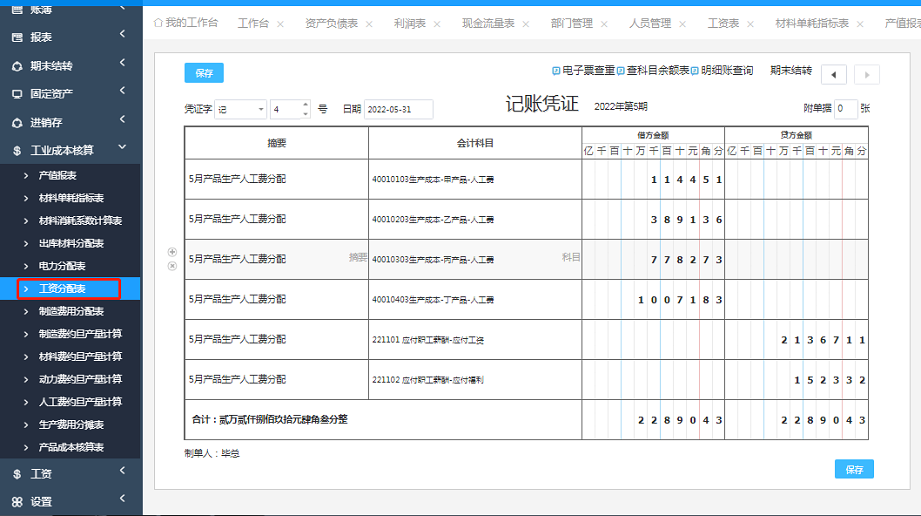The image size is (921, 516).
Task: Expand the 工资 sidebar menu chevron
Action: click(x=123, y=470)
